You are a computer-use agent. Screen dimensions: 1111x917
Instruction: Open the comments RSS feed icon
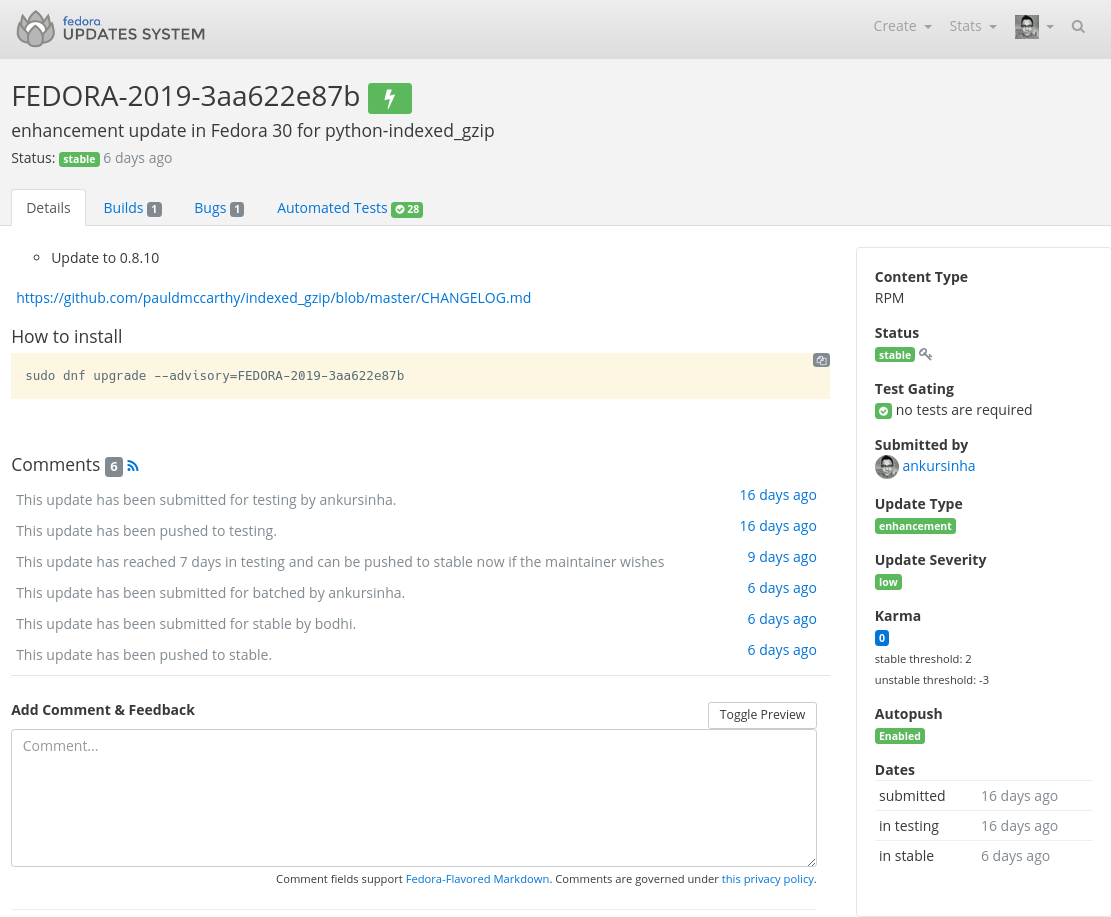click(133, 466)
